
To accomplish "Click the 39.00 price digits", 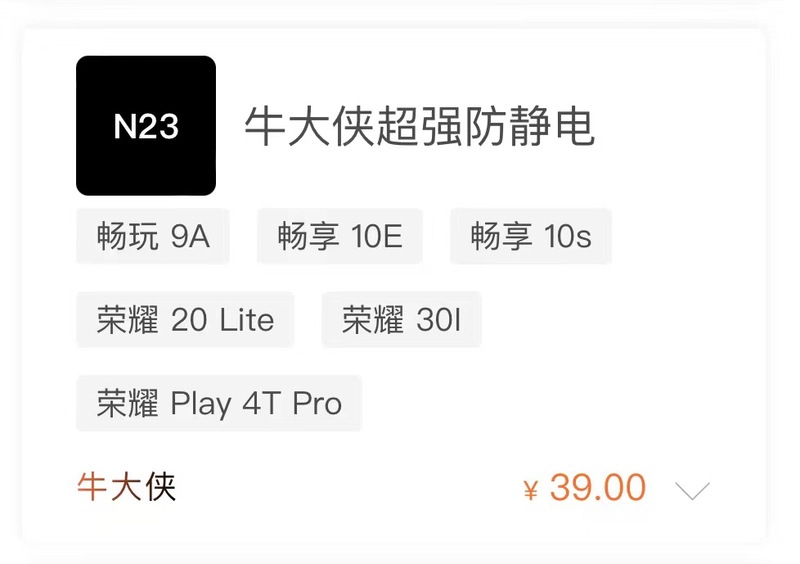I will pos(598,488).
